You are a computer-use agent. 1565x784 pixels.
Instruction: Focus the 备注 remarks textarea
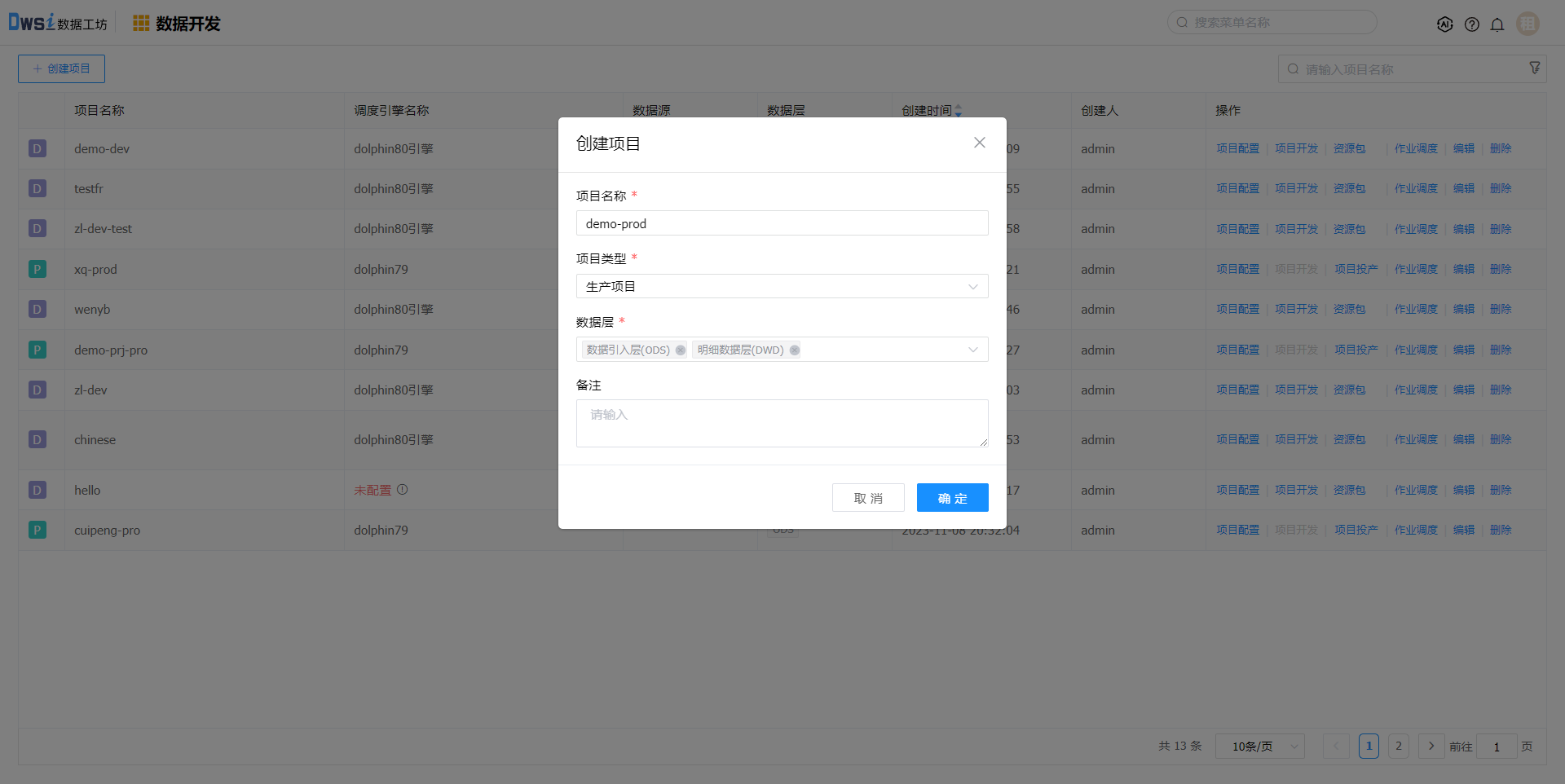click(x=782, y=423)
